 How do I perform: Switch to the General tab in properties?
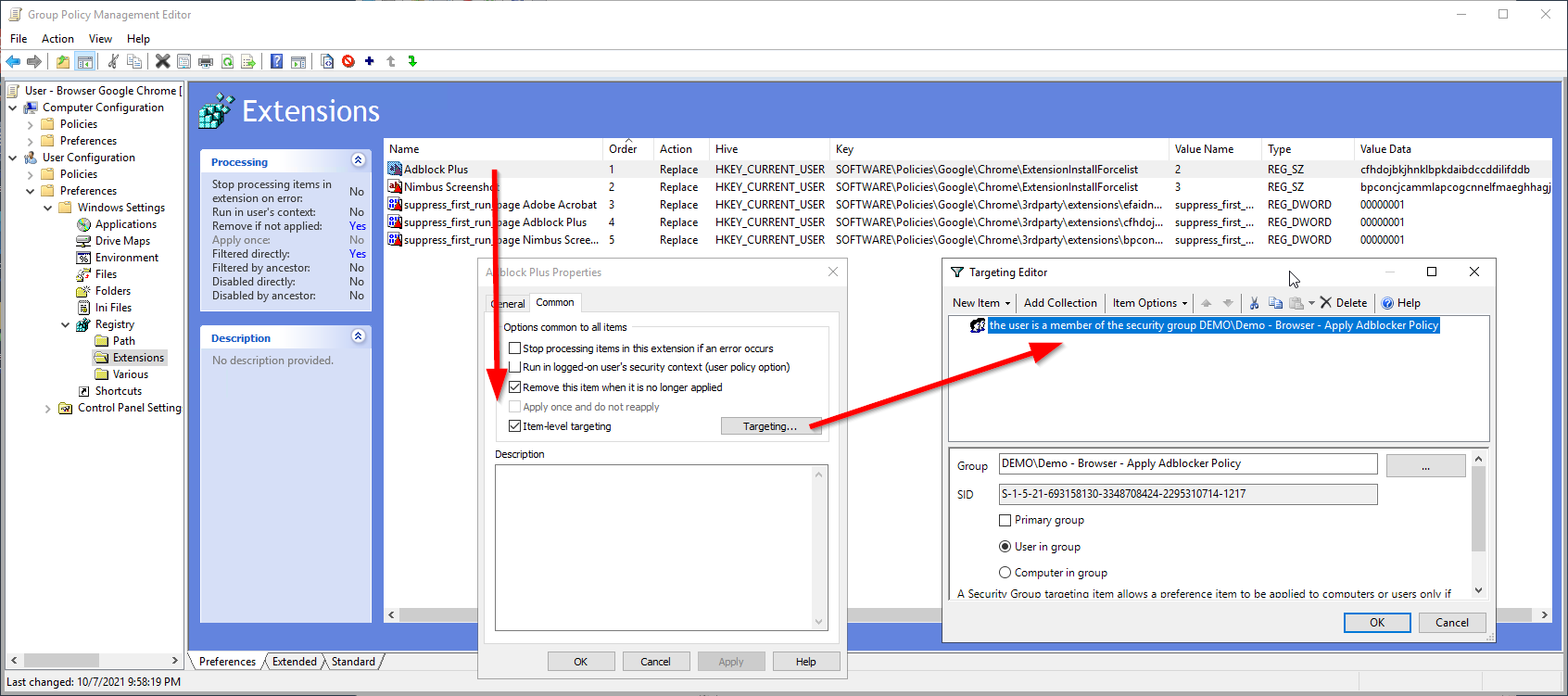(x=509, y=304)
